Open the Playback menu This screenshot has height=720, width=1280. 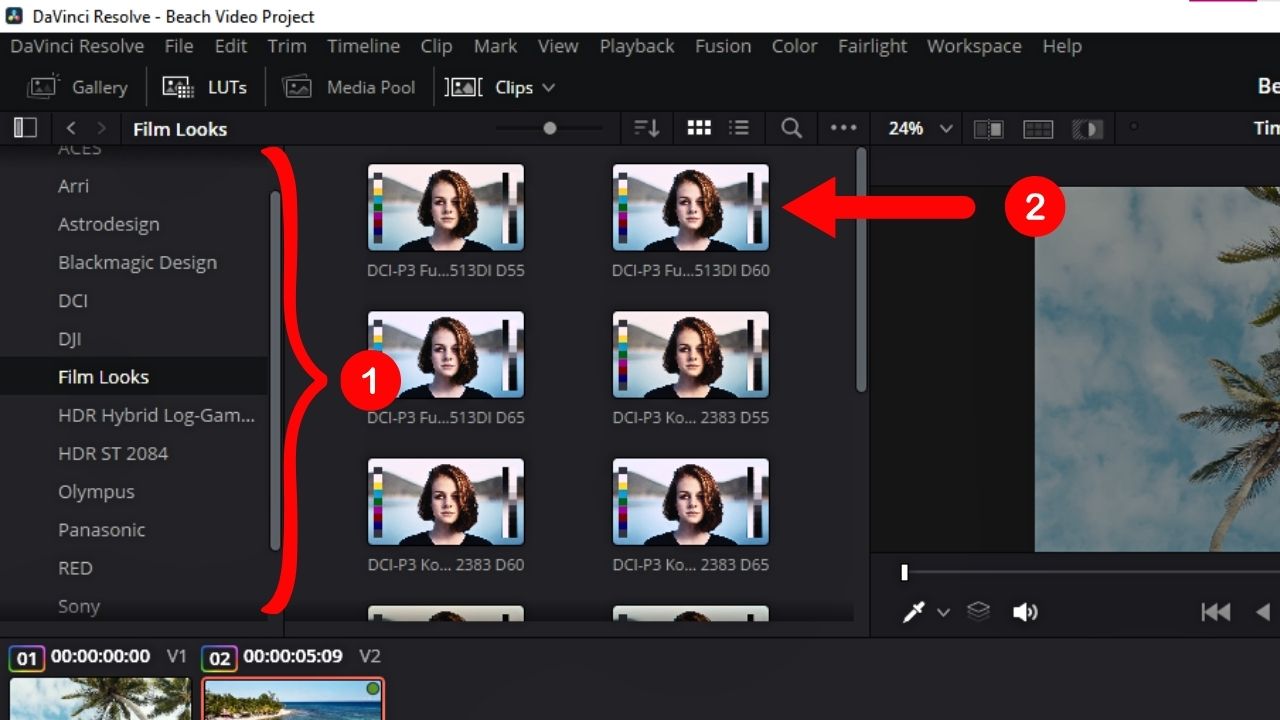[x=638, y=46]
